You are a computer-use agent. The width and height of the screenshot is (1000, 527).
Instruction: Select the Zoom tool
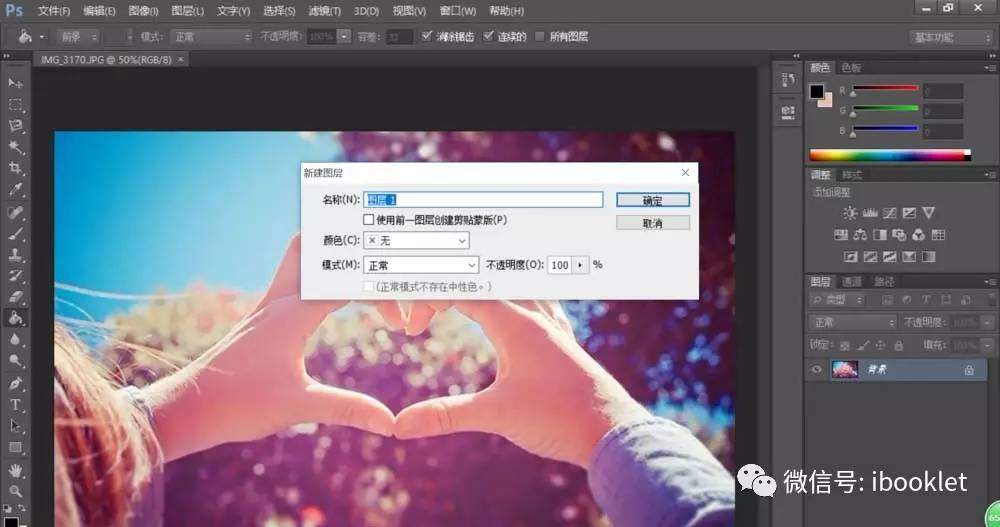click(15, 491)
